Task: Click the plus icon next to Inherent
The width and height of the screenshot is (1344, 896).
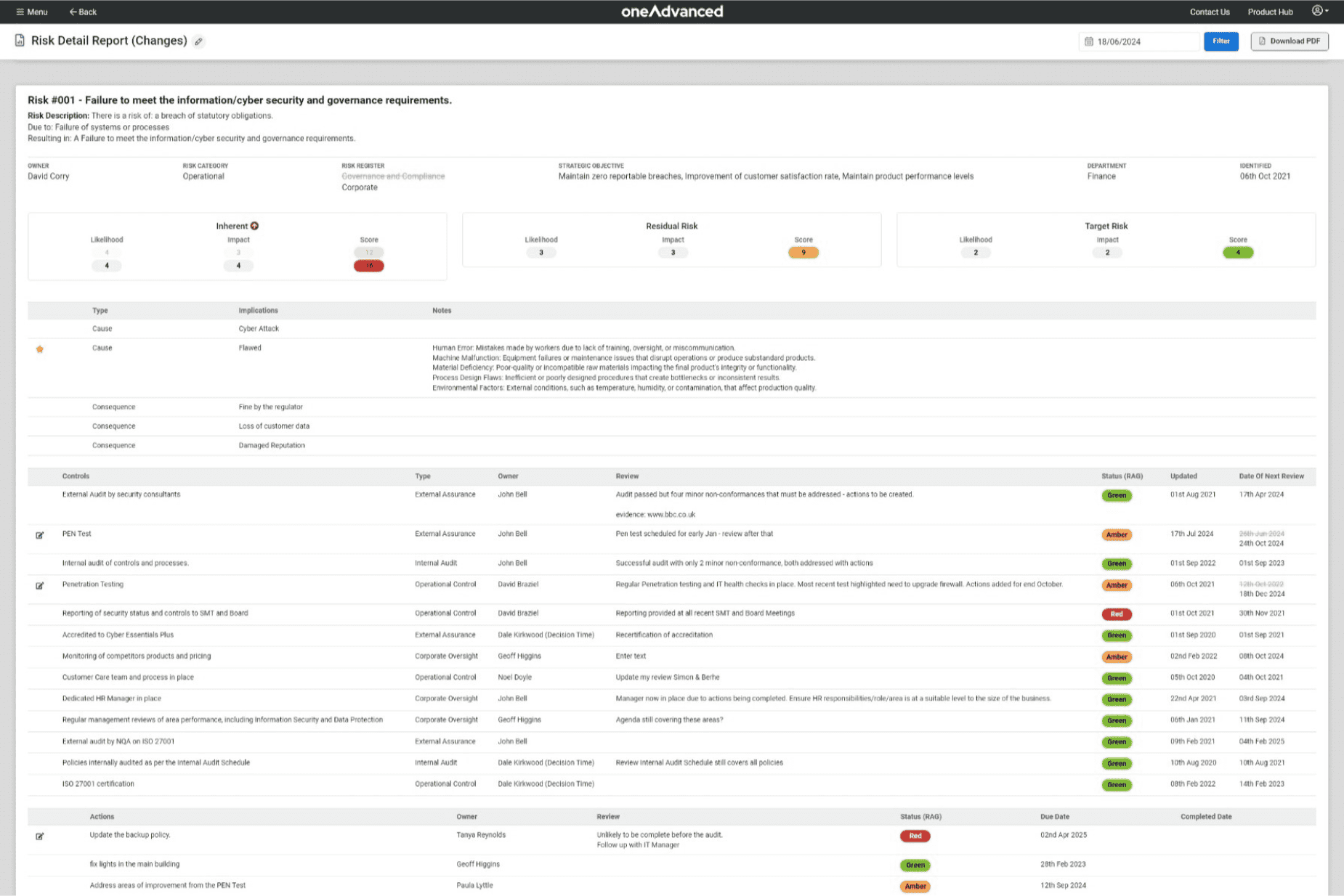Action: [x=254, y=226]
